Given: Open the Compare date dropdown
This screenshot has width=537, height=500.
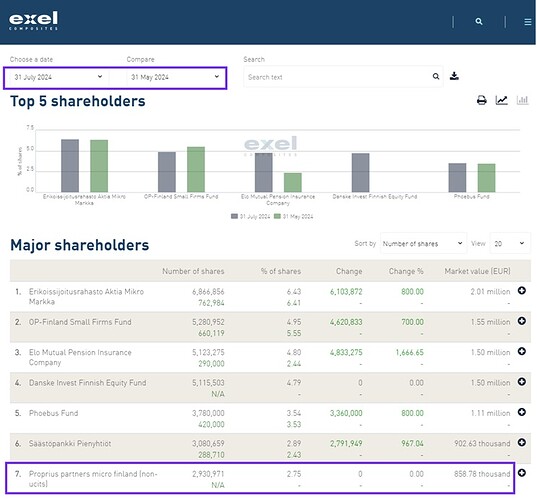Looking at the screenshot, I should (175, 77).
